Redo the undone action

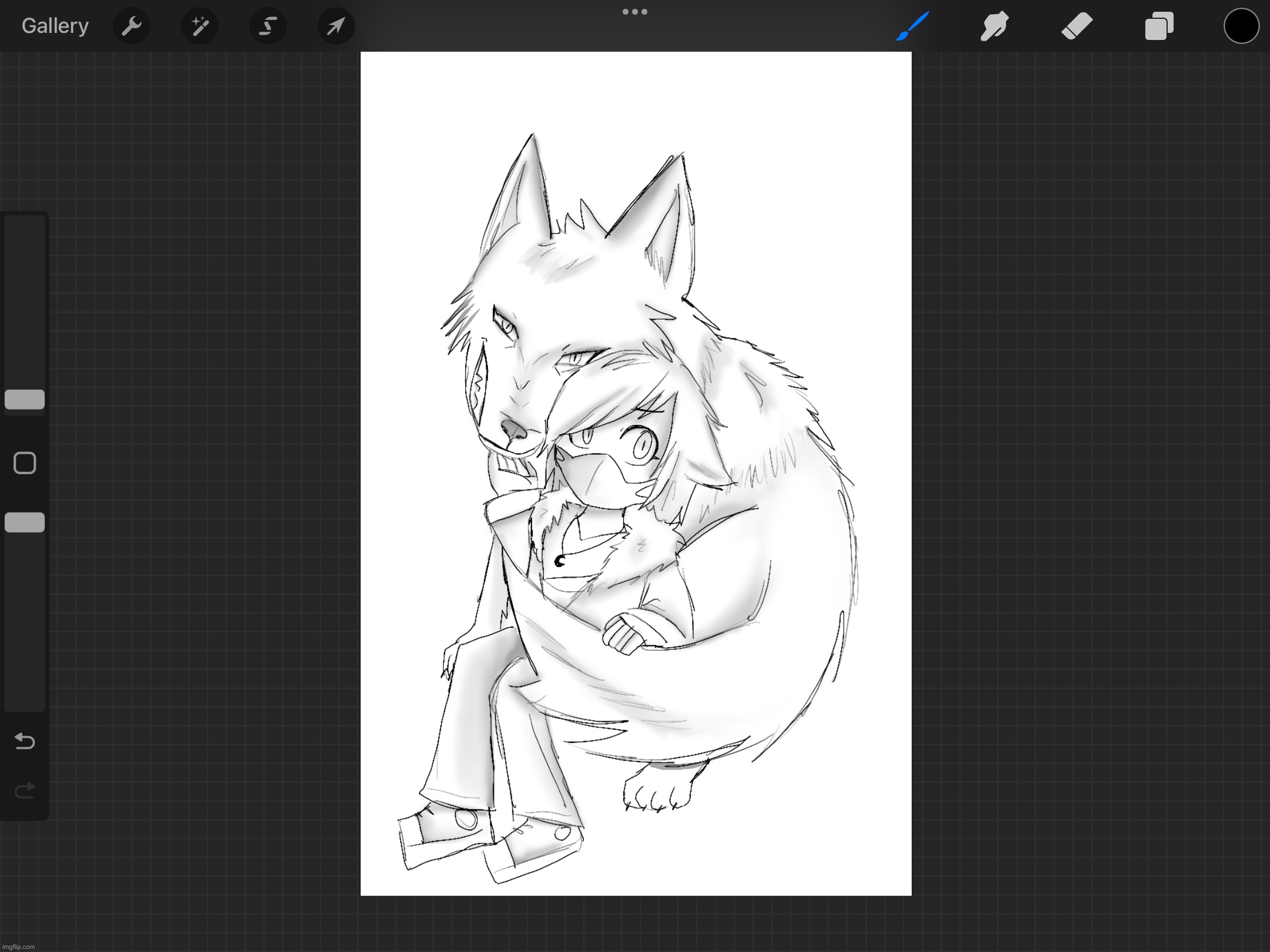point(25,791)
